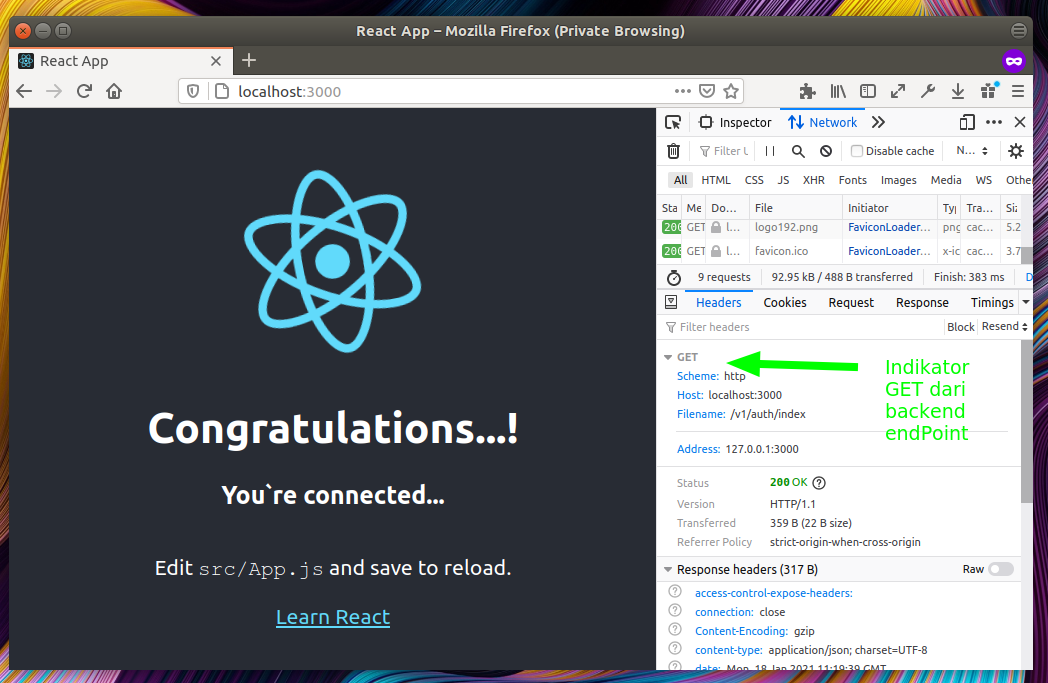This screenshot has height=683, width=1048.
Task: Click the trash icon to clear network requests
Action: [x=673, y=151]
